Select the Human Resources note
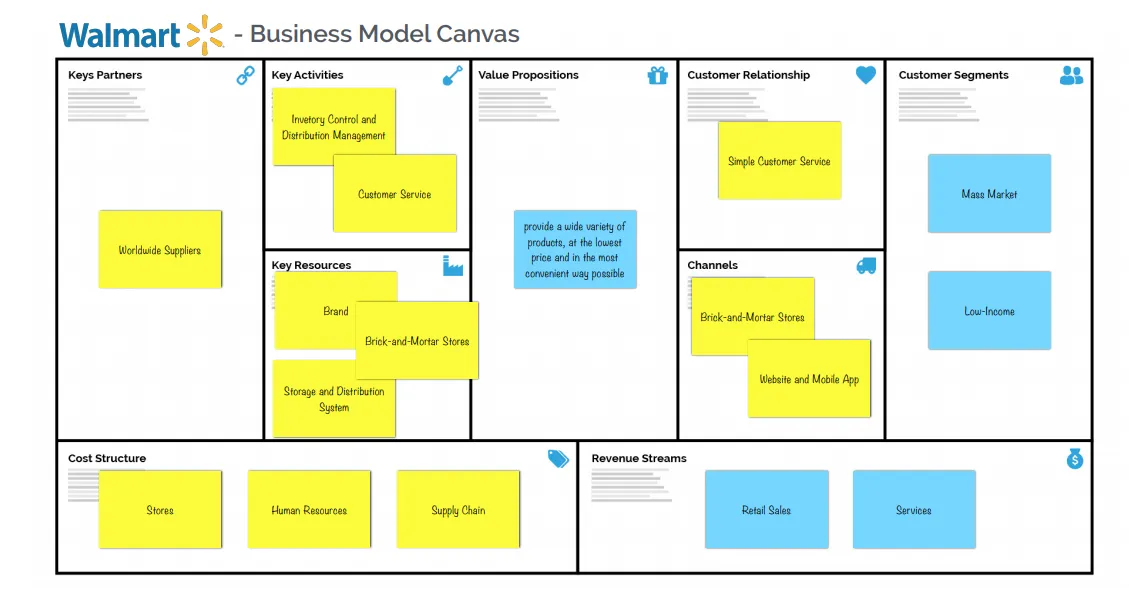 (x=309, y=510)
